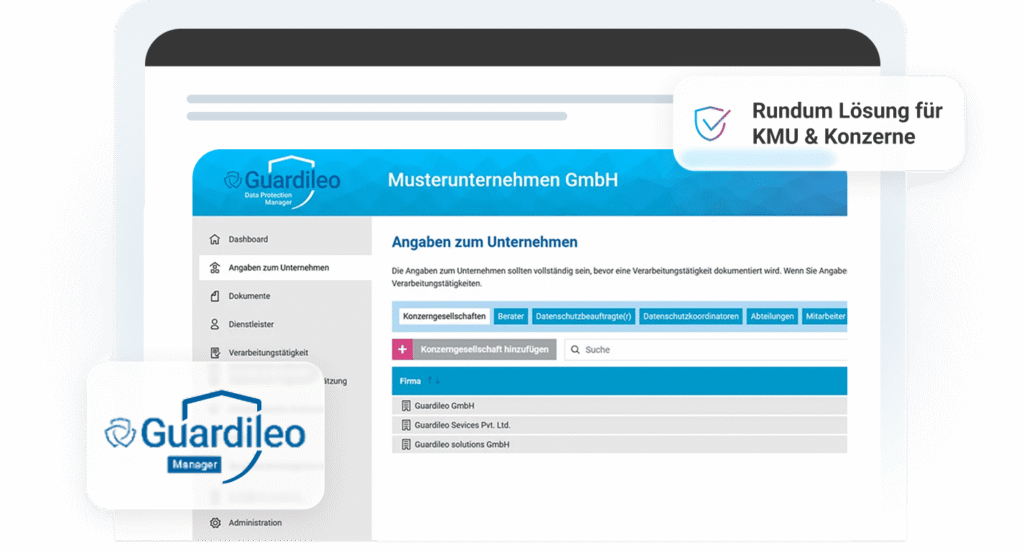Open Dienstleister sidebar entry
Image resolution: width=1024 pixels, height=551 pixels.
[x=251, y=324]
